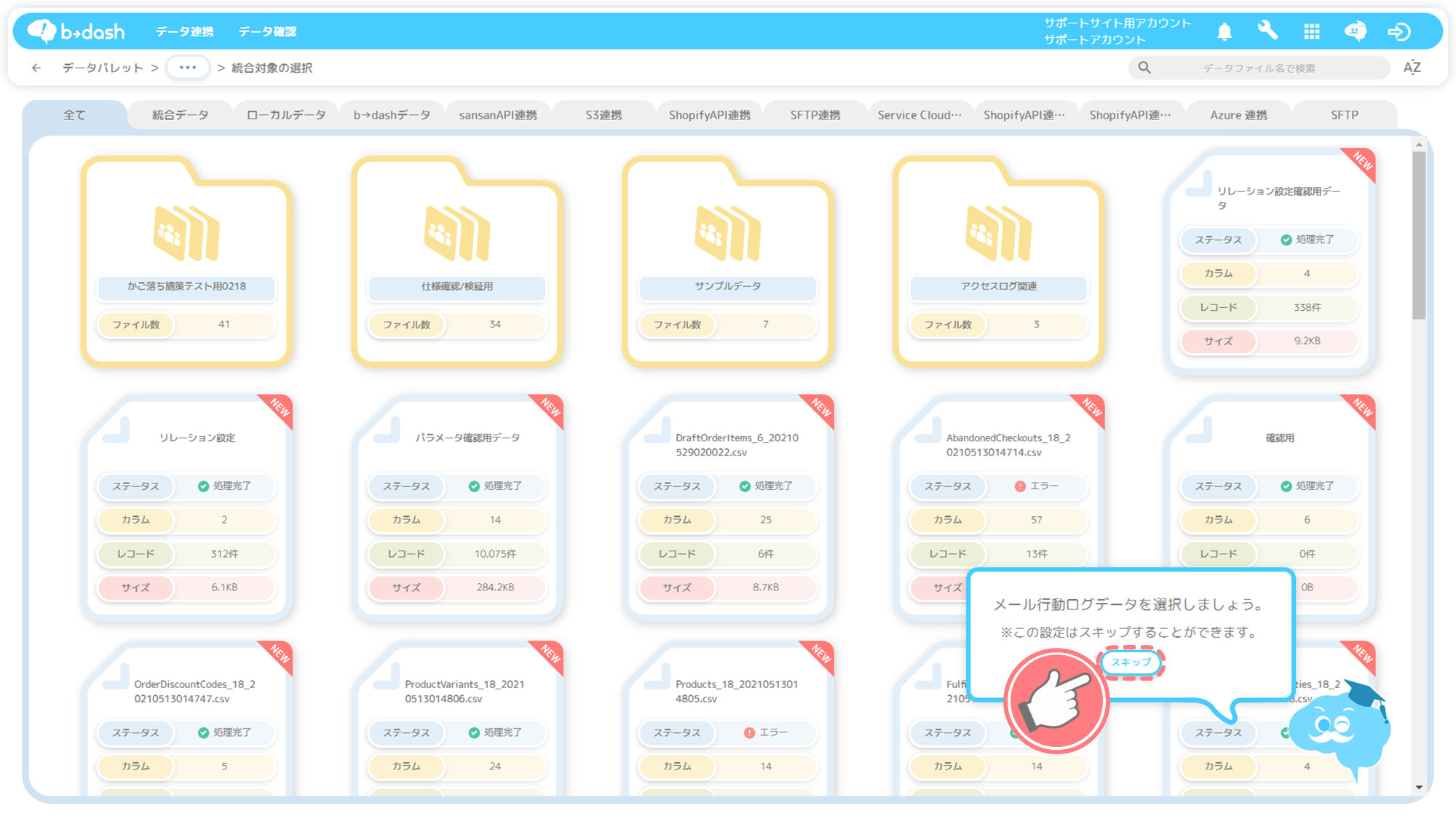Switch to the Service Cloud tab
The width and height of the screenshot is (1456, 819).
(x=919, y=115)
